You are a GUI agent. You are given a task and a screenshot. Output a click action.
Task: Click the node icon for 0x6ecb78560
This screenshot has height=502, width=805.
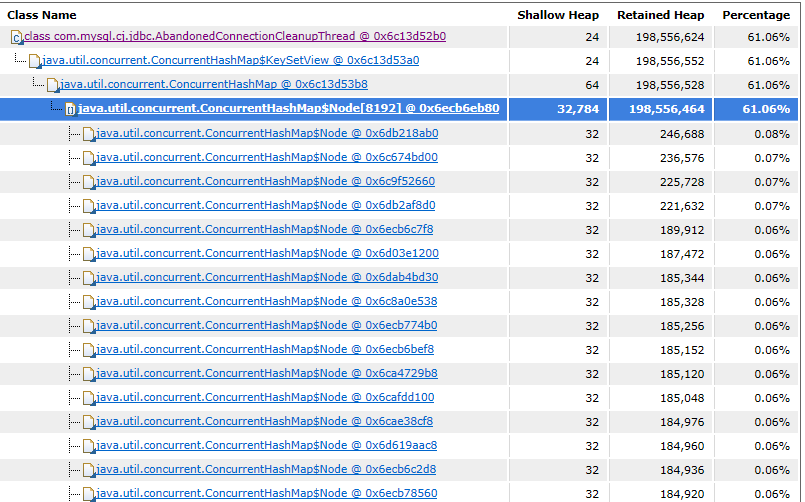[x=89, y=494]
